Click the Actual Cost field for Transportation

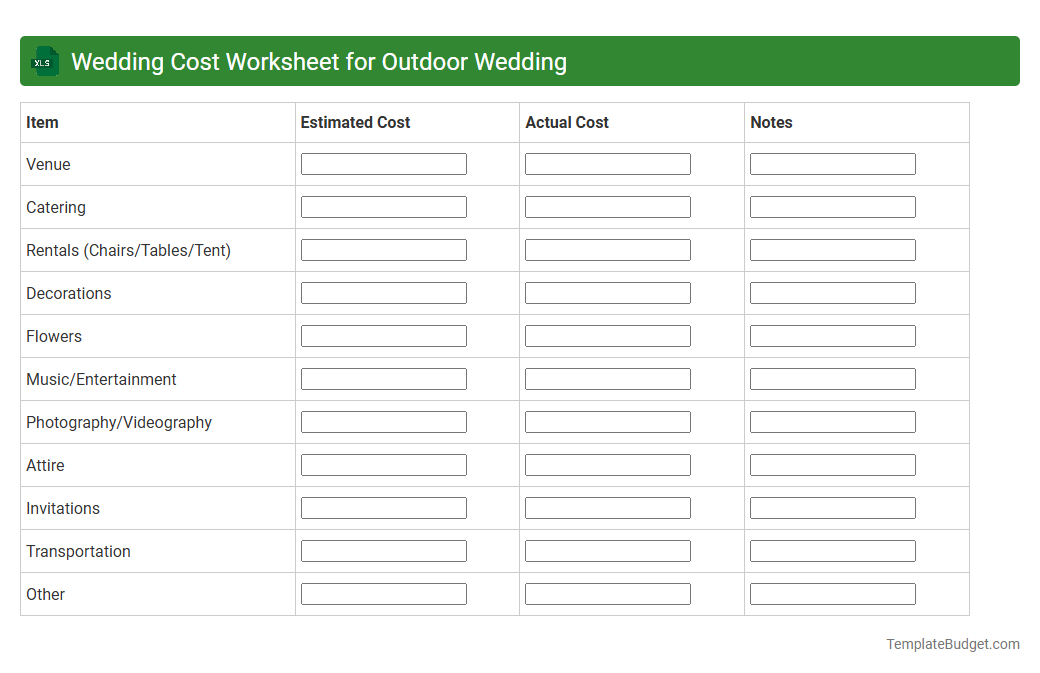pos(607,550)
